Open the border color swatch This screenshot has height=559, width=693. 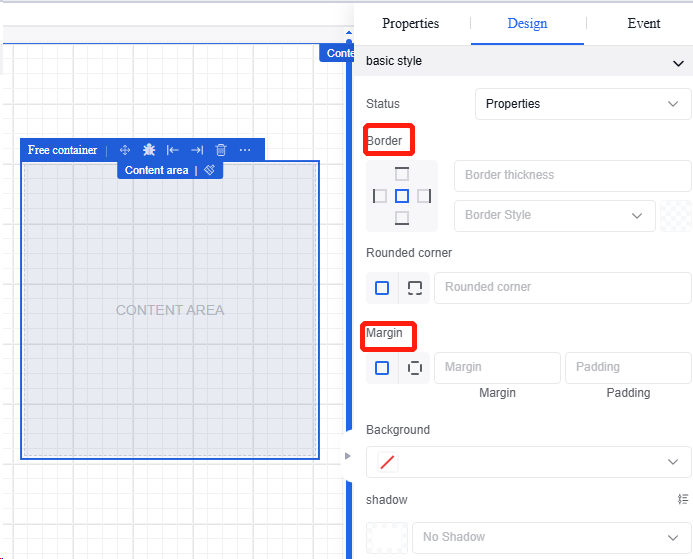coord(677,215)
